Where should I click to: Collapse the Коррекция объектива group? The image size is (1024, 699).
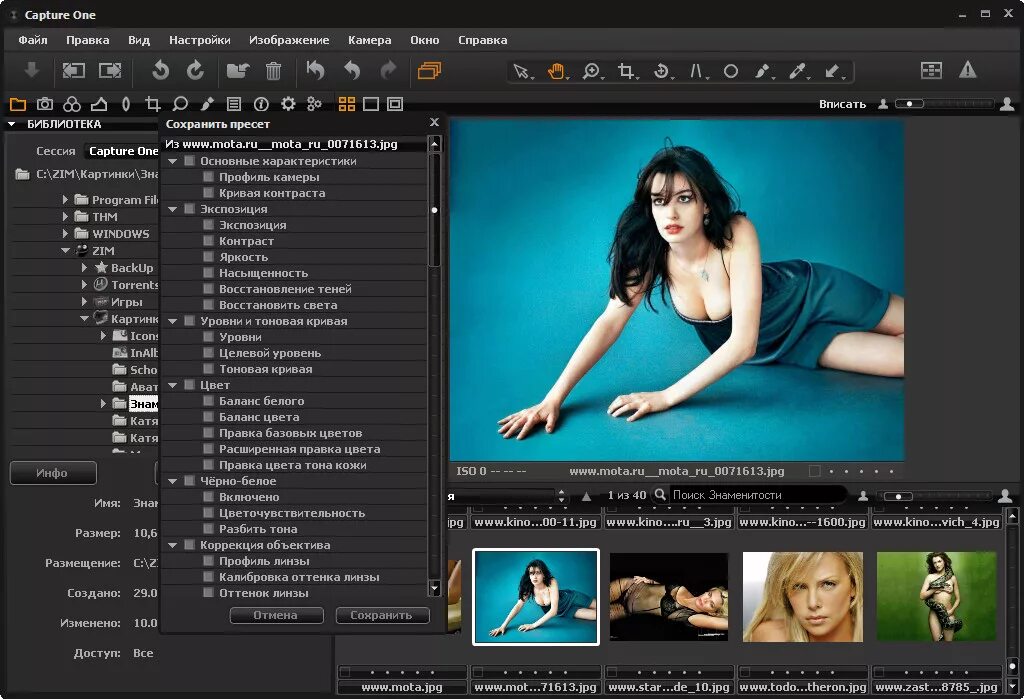(x=173, y=545)
